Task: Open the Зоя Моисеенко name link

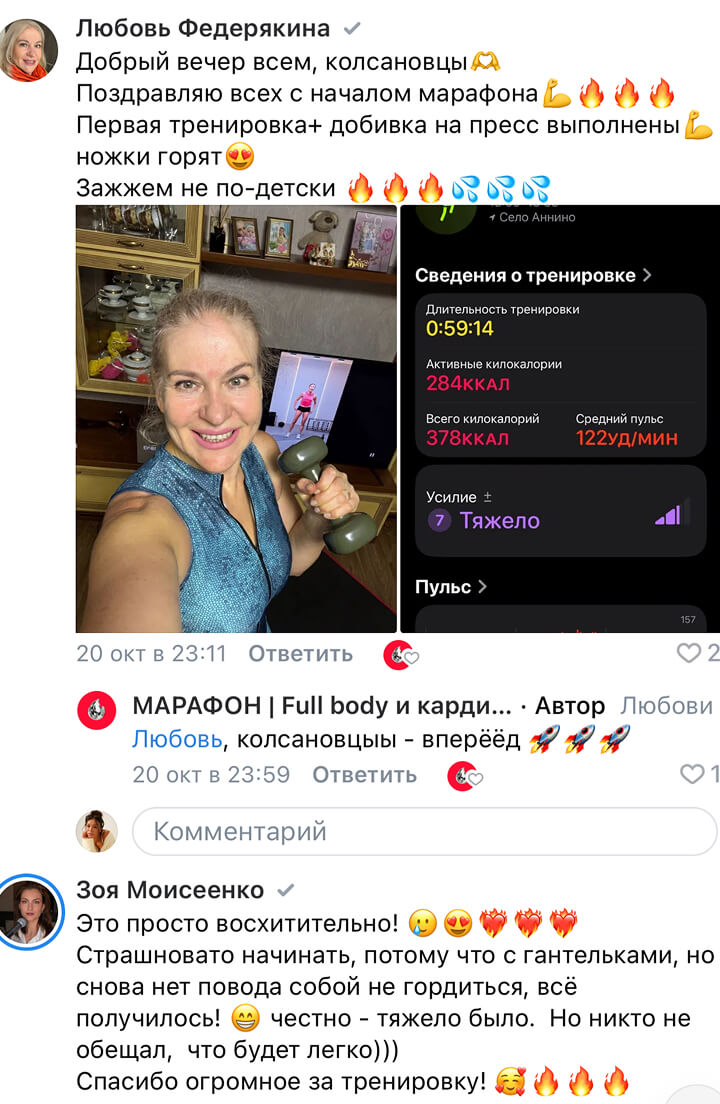Action: (x=170, y=891)
